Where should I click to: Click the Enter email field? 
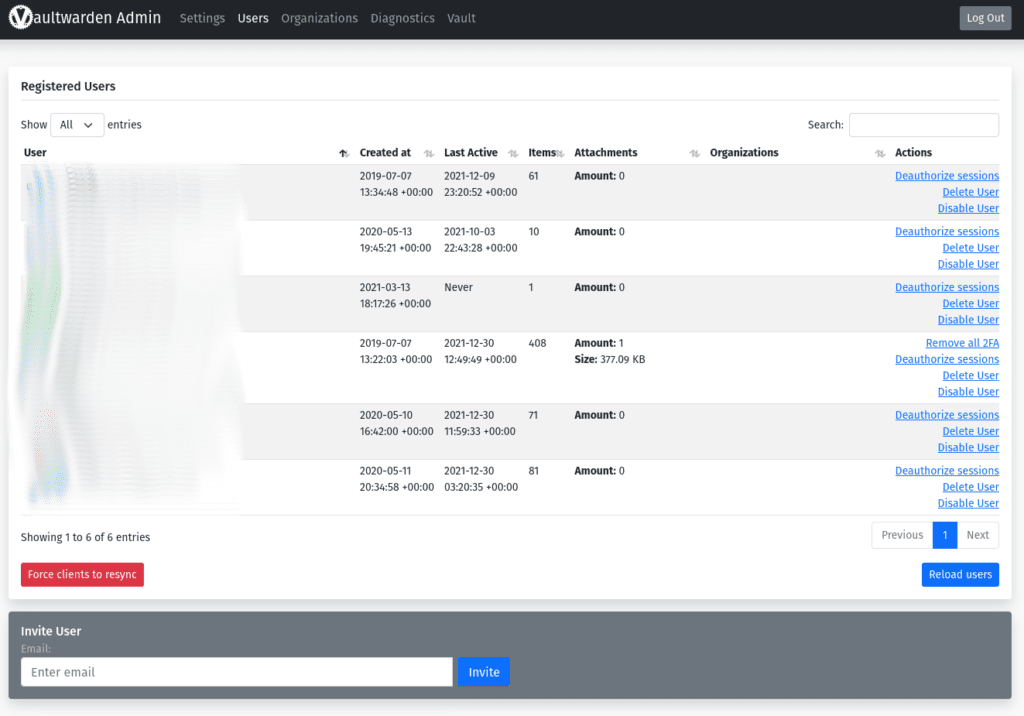pyautogui.click(x=236, y=672)
